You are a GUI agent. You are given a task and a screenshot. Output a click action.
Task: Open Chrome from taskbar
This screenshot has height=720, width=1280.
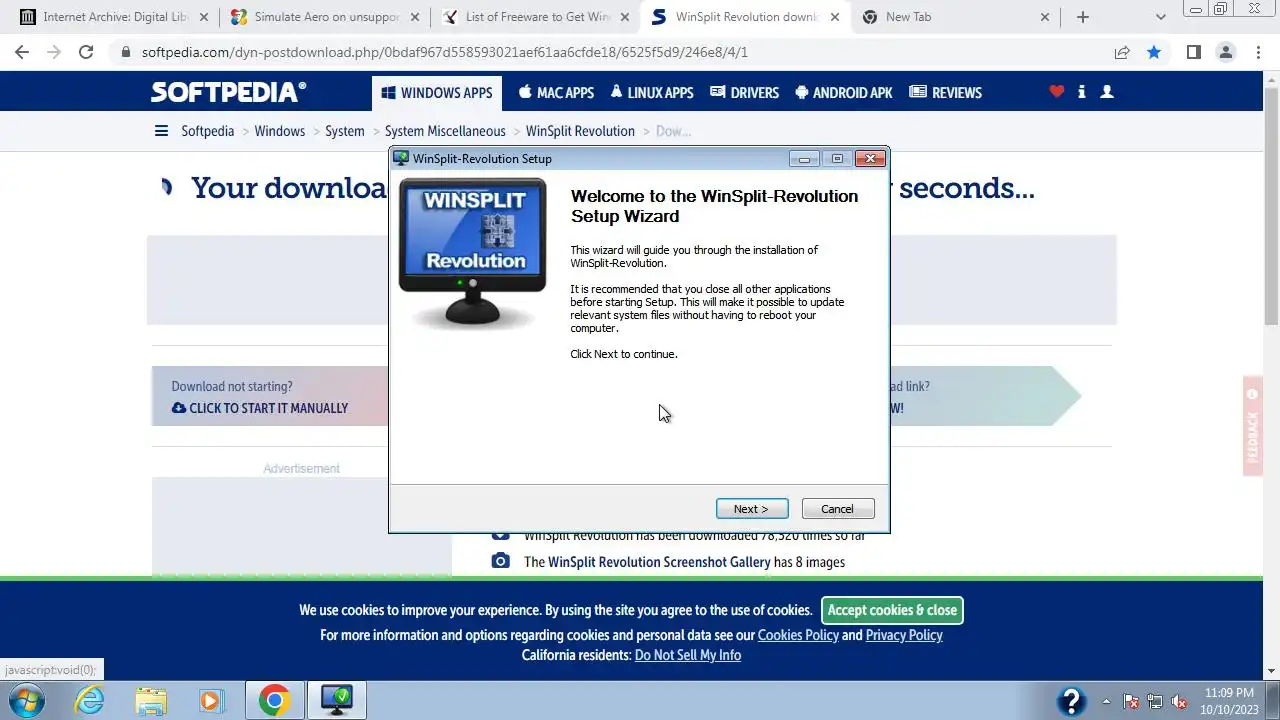point(274,701)
